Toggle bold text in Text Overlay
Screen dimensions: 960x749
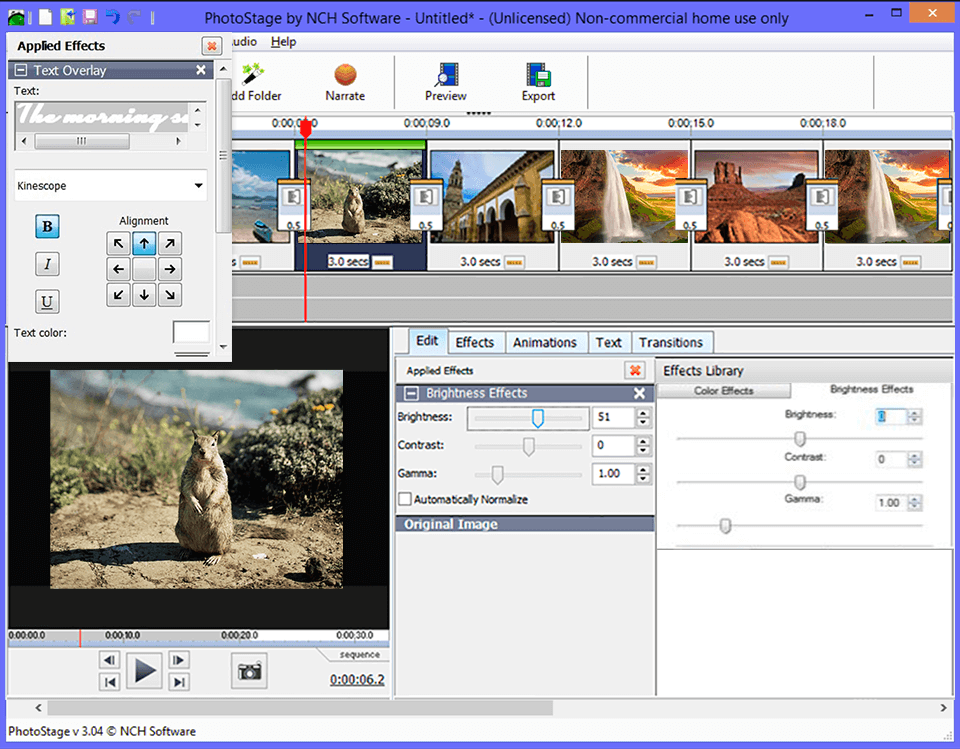[x=47, y=227]
